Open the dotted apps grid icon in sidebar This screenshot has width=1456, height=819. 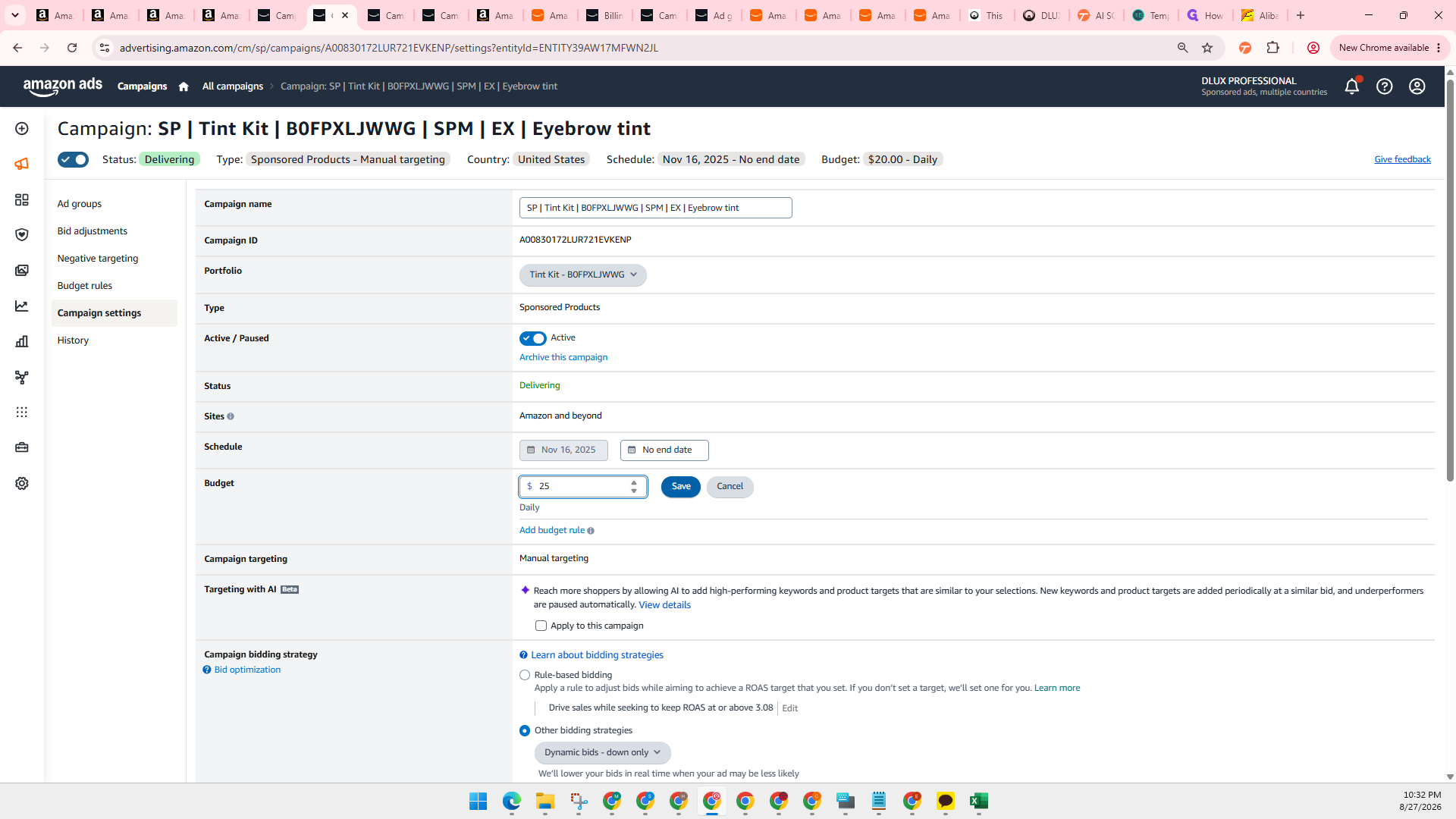pos(22,412)
